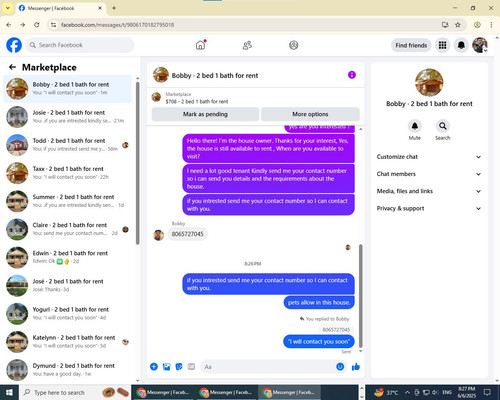Open the emoji picker in message box
This screenshot has height=400, width=500.
click(x=340, y=367)
